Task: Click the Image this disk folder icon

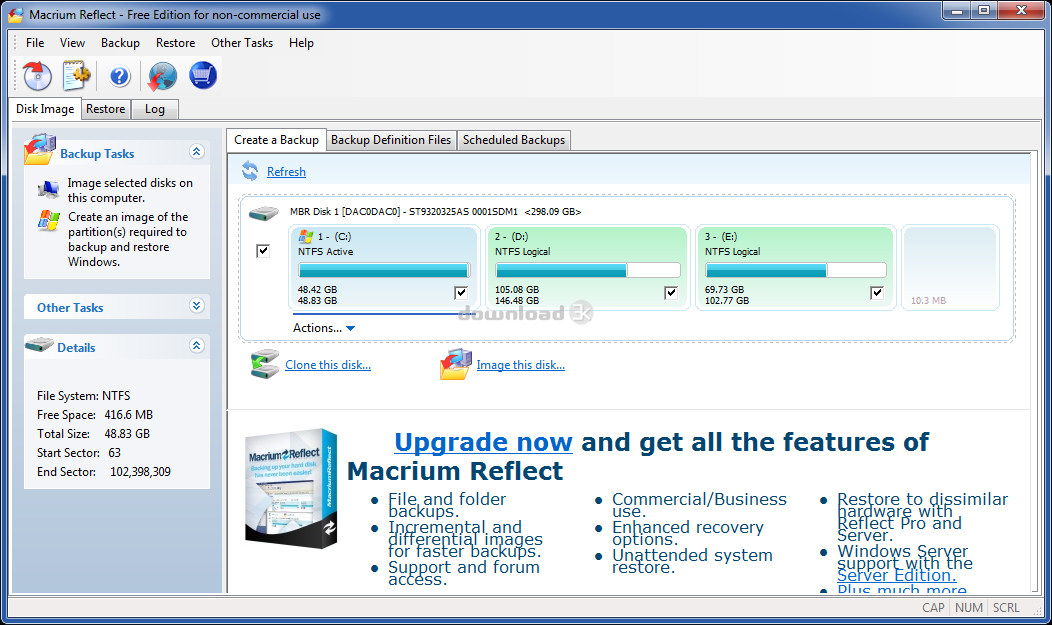Action: pos(456,365)
